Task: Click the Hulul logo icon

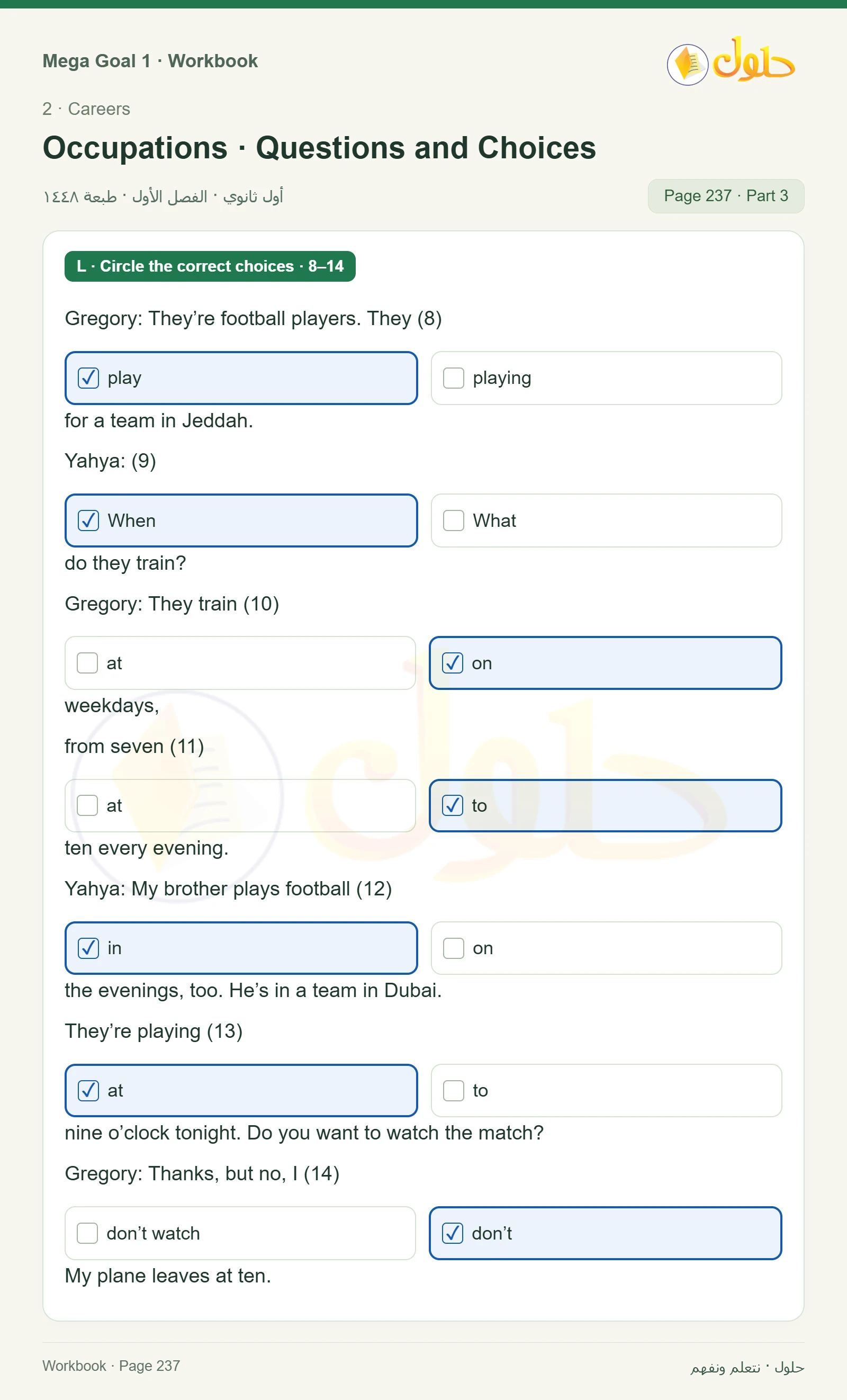Action: click(x=731, y=61)
